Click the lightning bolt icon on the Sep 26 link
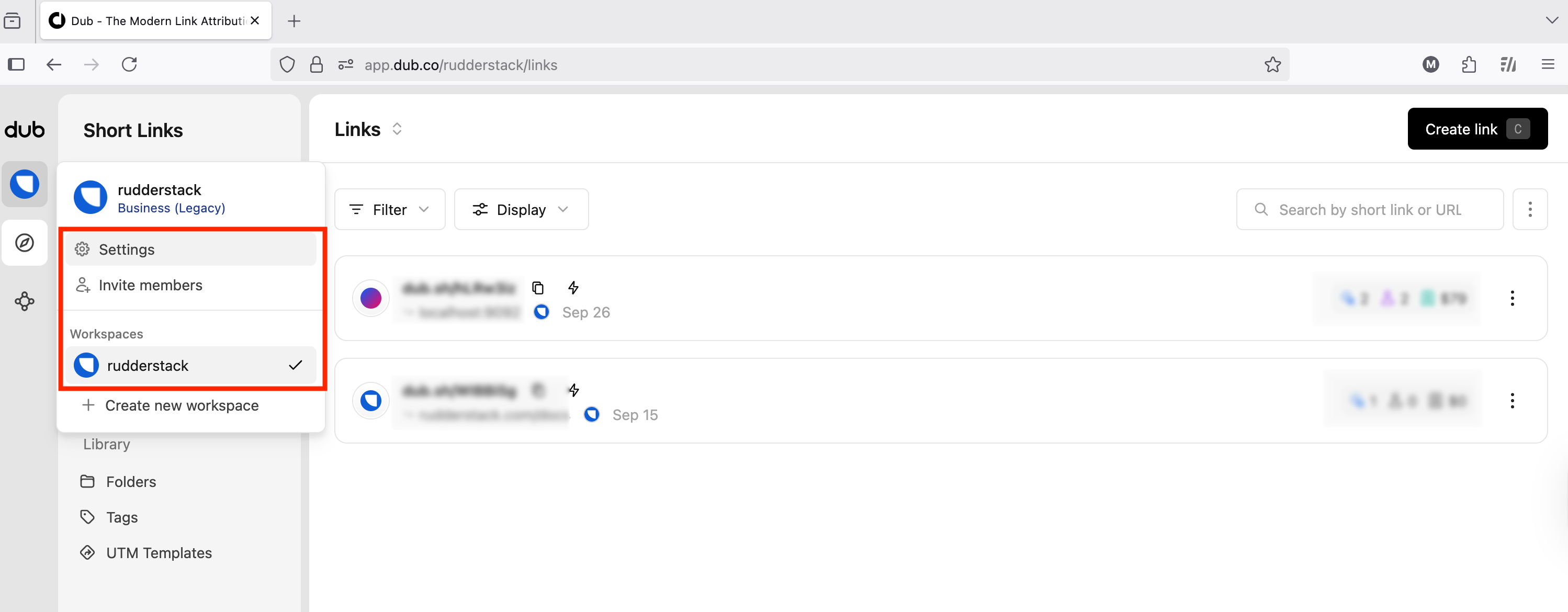 point(573,287)
